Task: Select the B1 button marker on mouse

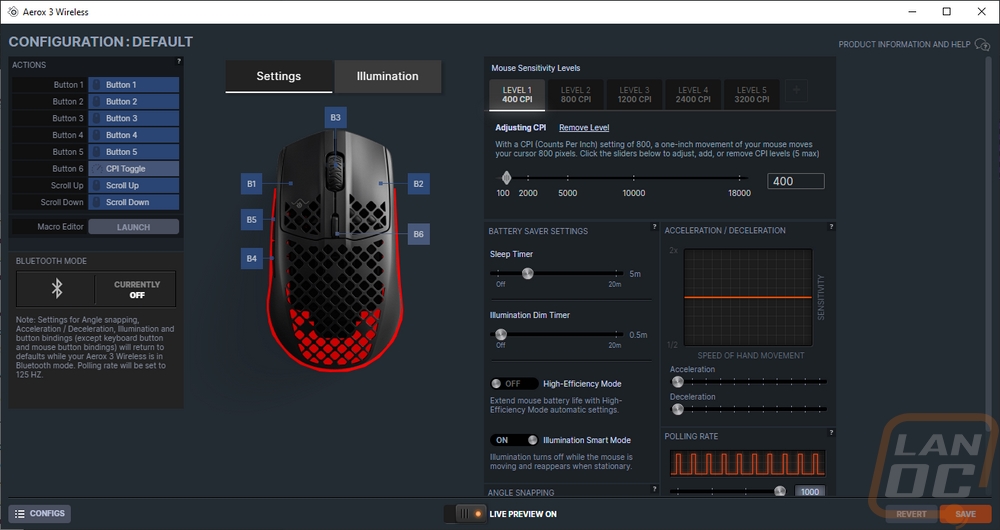Action: pyautogui.click(x=251, y=184)
